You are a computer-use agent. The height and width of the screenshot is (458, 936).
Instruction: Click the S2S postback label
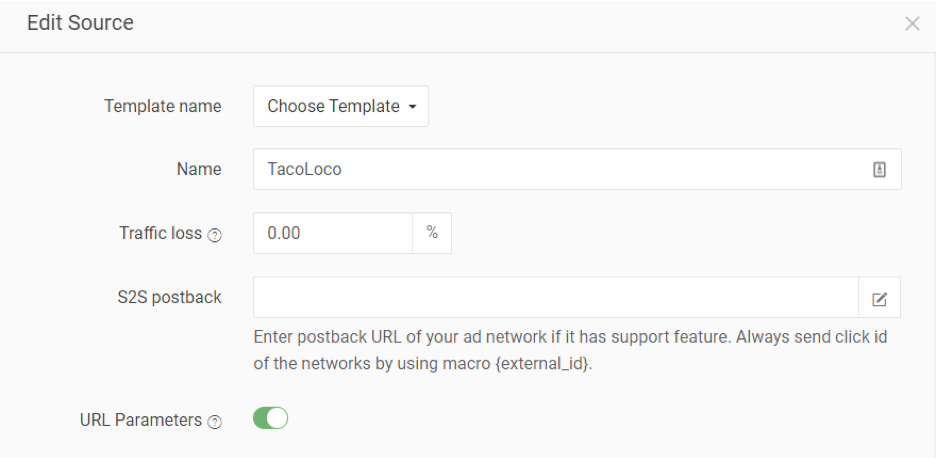click(x=169, y=297)
